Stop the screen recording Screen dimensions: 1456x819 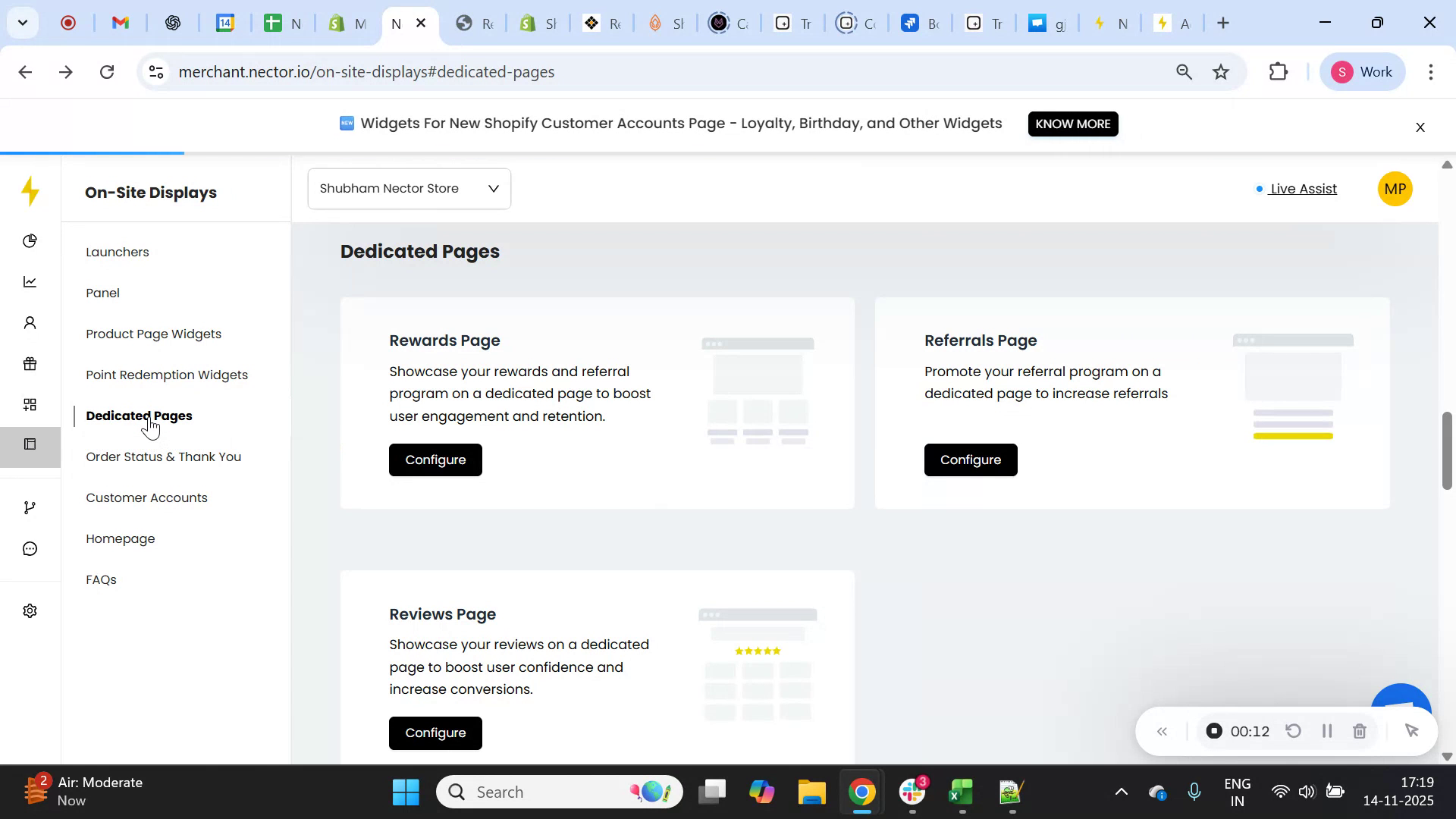[x=1214, y=730]
